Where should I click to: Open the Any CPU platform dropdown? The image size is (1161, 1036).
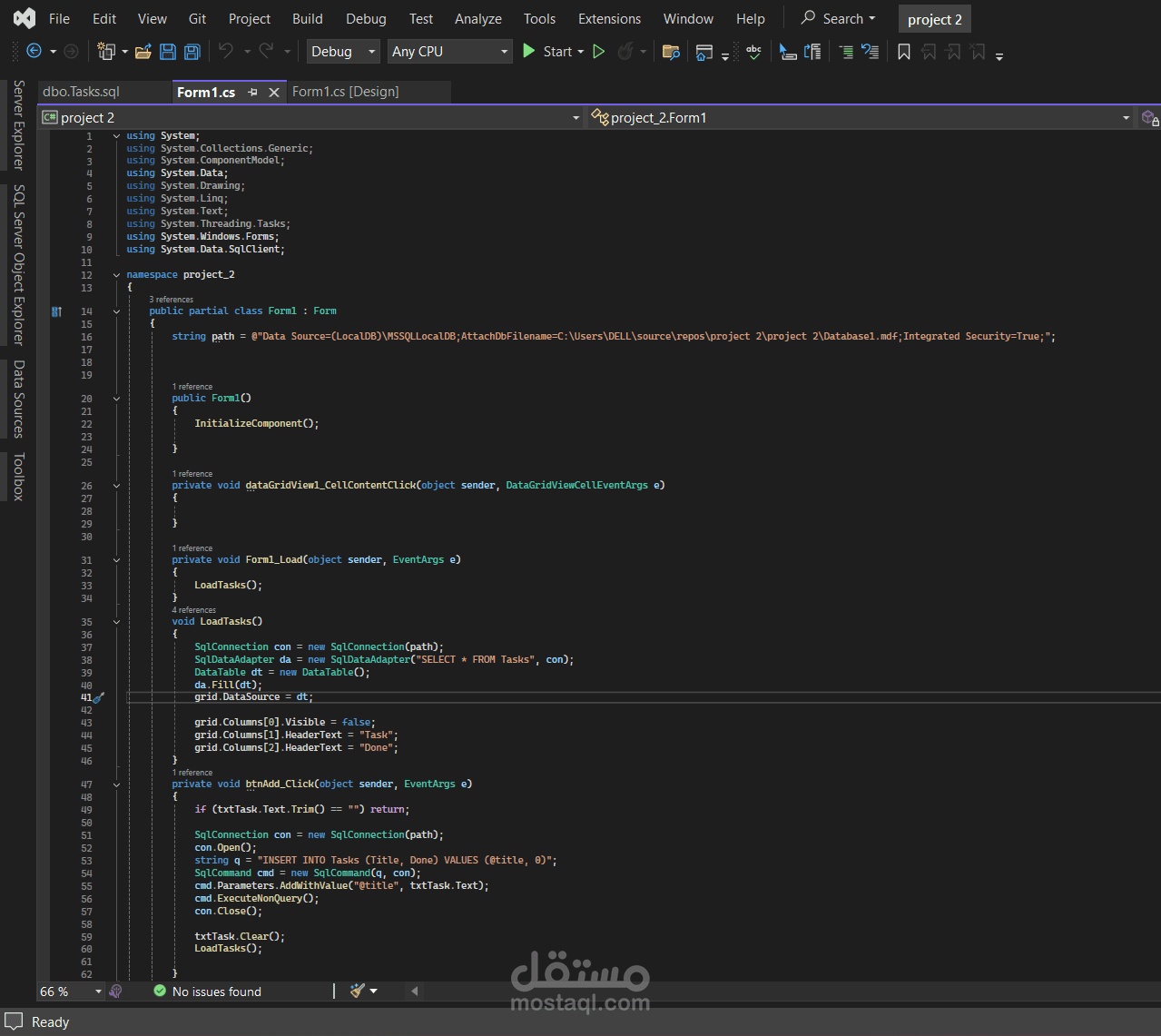(450, 52)
